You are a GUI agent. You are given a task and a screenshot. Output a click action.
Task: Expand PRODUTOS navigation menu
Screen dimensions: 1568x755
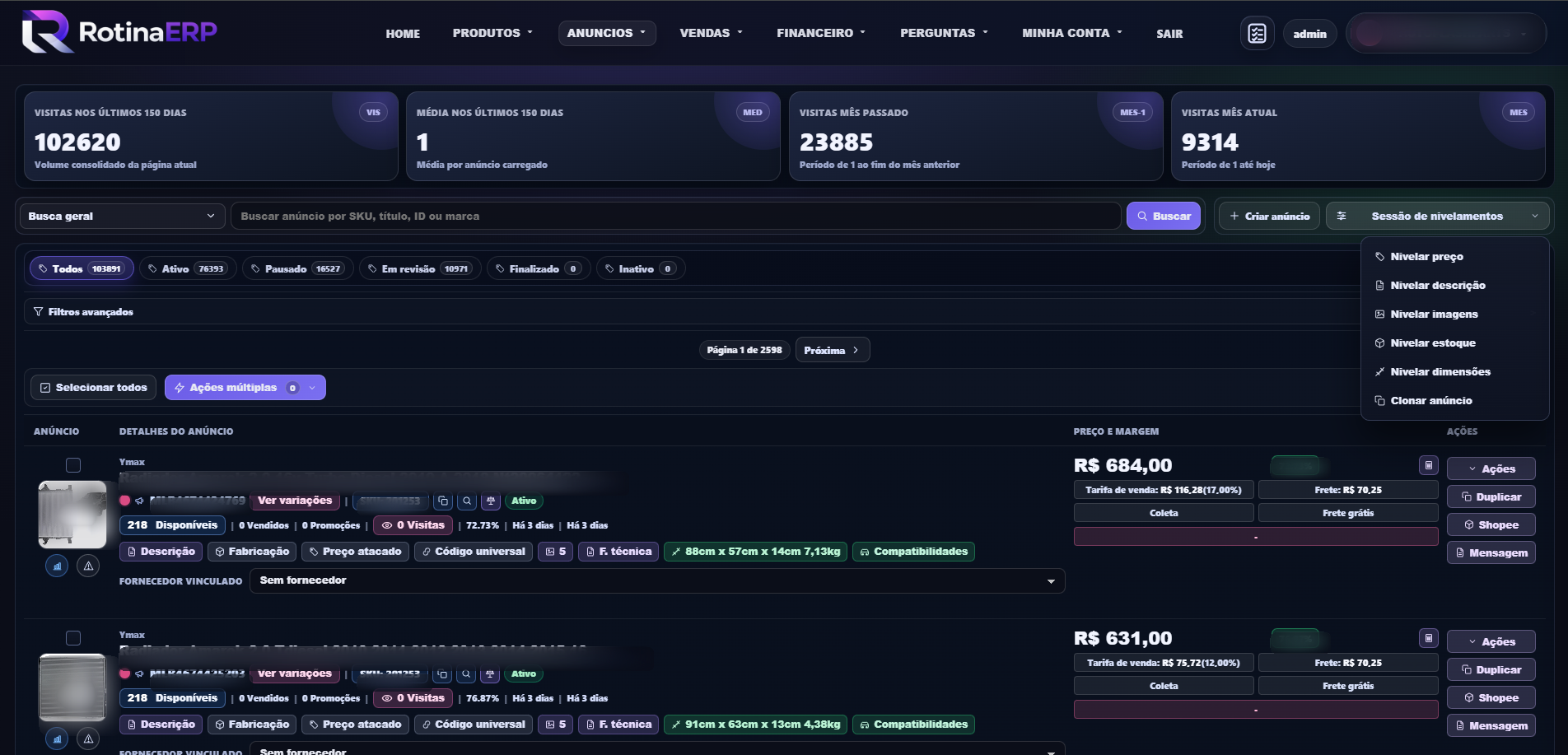click(492, 33)
